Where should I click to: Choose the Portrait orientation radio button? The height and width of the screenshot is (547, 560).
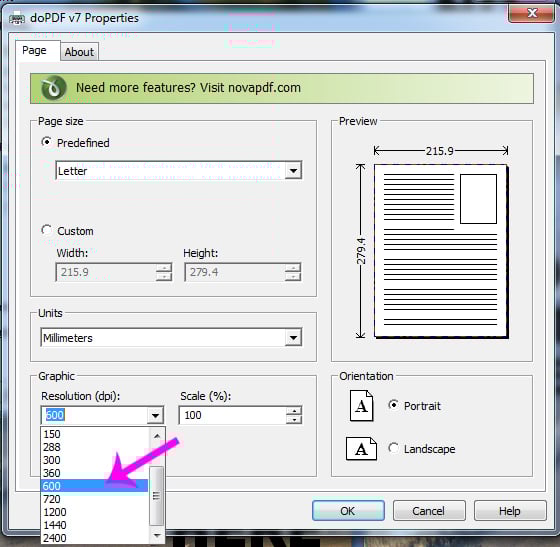(x=393, y=405)
